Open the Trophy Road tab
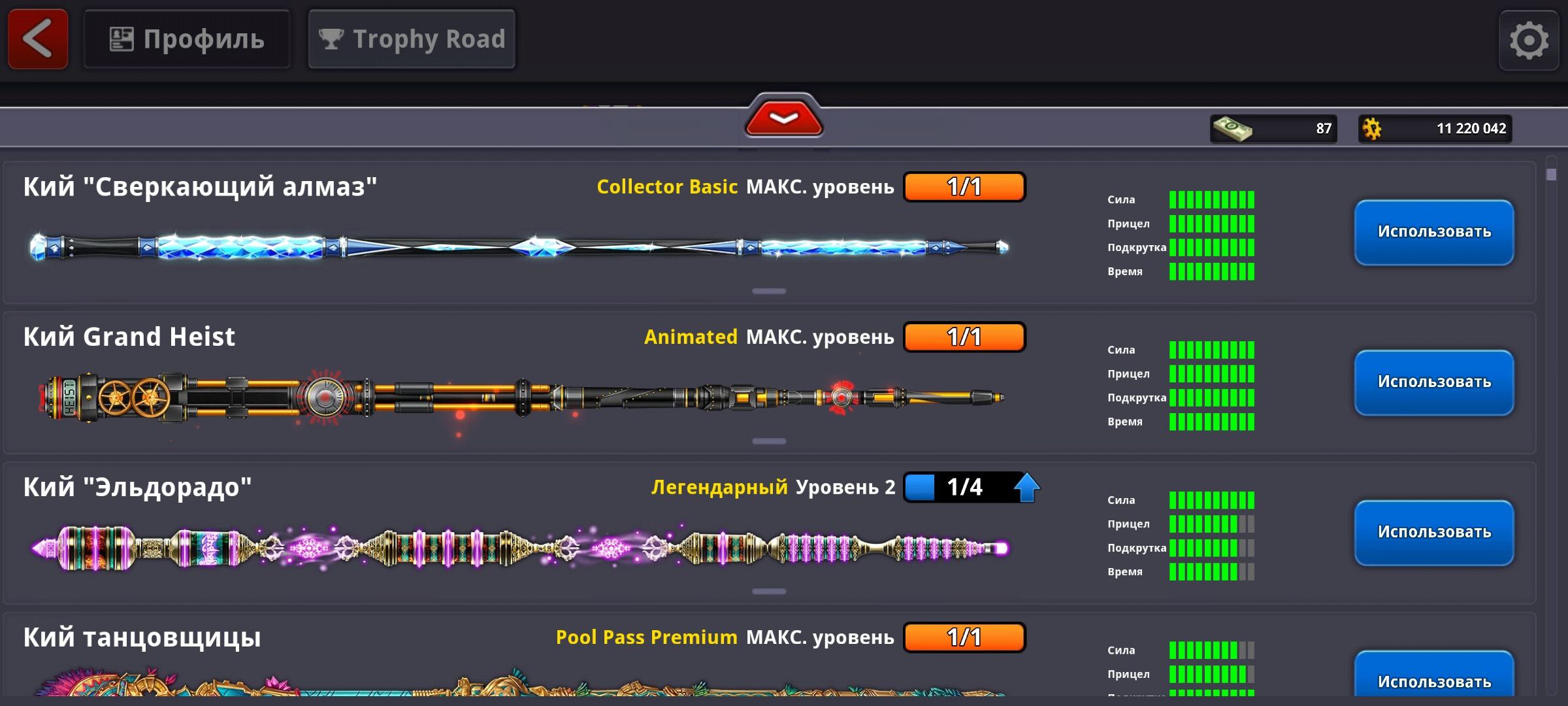 412,39
